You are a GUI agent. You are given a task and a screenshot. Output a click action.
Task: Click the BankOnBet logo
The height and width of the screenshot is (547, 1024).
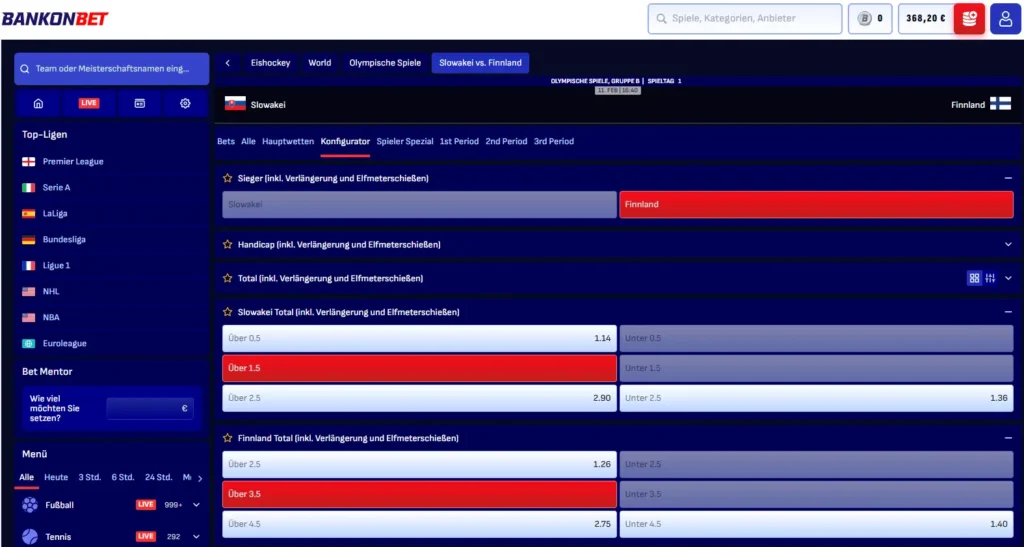point(55,18)
